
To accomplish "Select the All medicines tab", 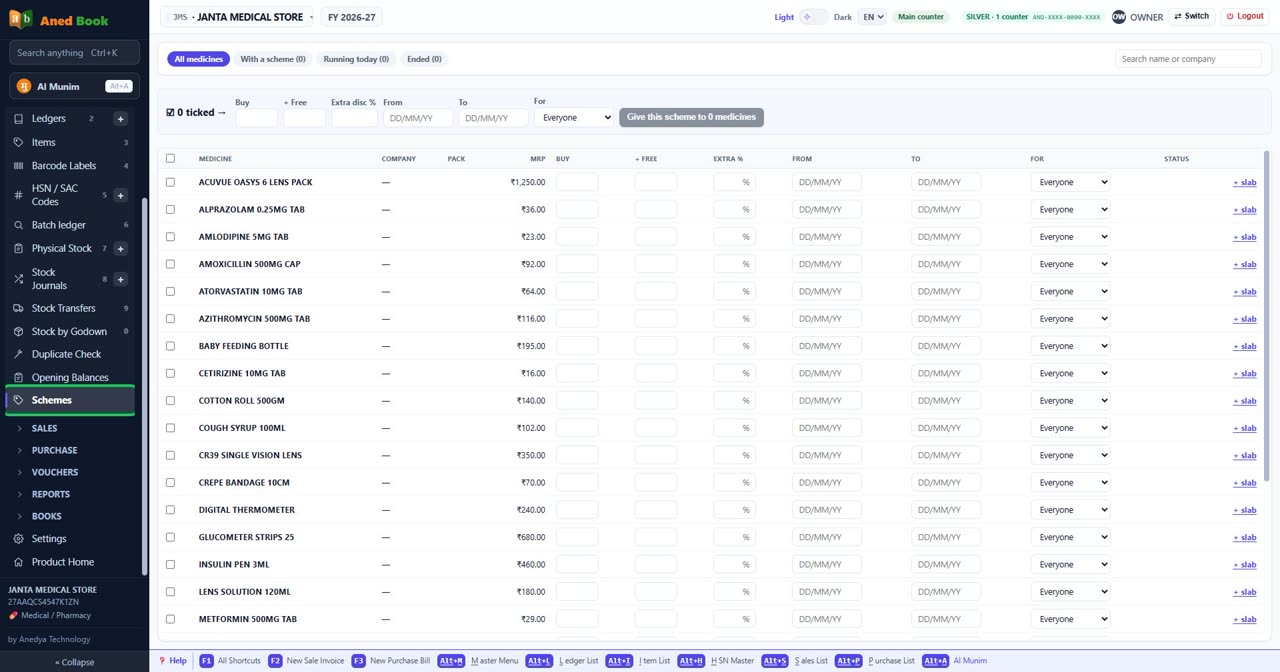I will [x=199, y=59].
